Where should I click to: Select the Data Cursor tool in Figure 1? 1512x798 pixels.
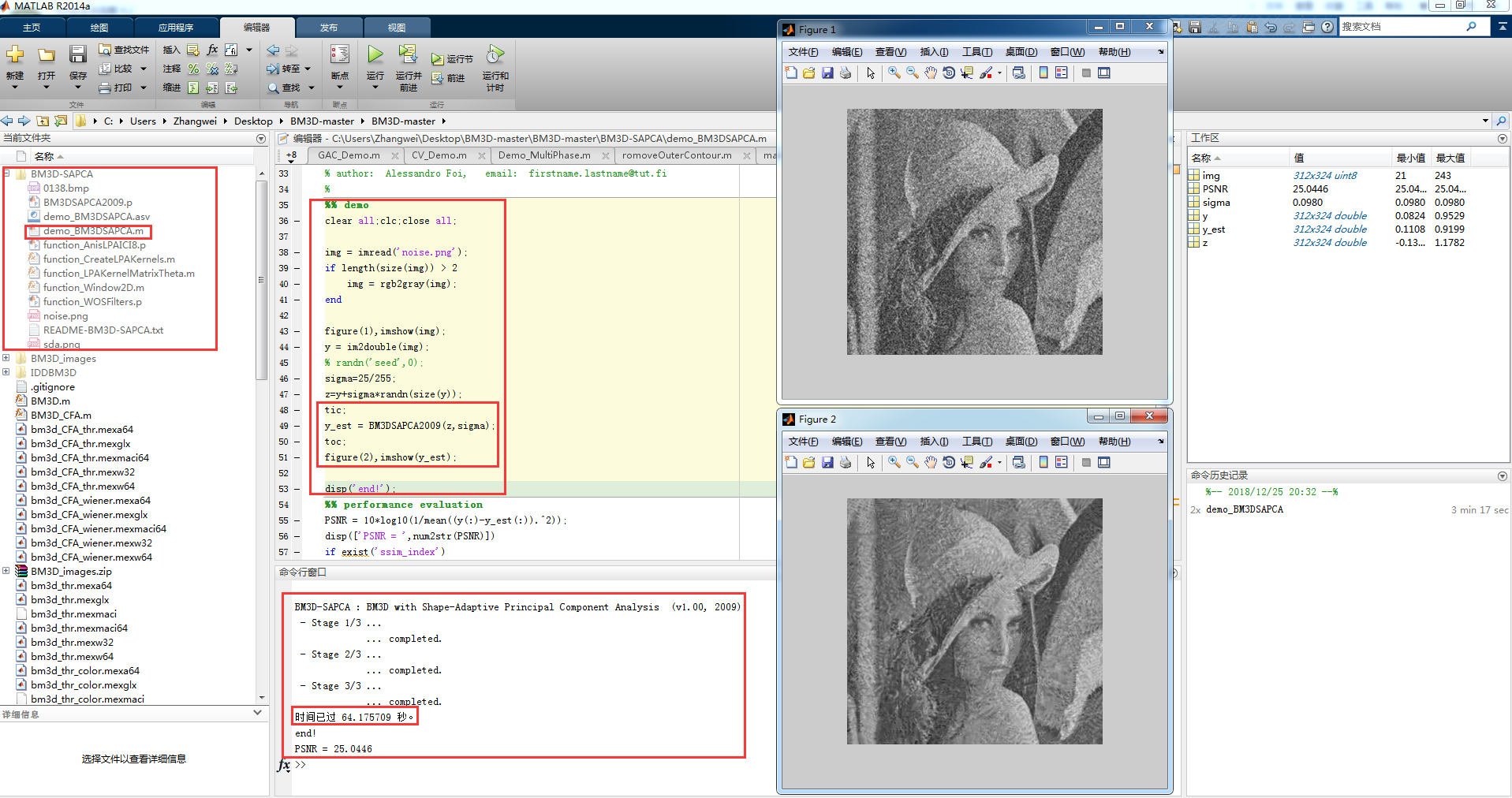click(967, 73)
